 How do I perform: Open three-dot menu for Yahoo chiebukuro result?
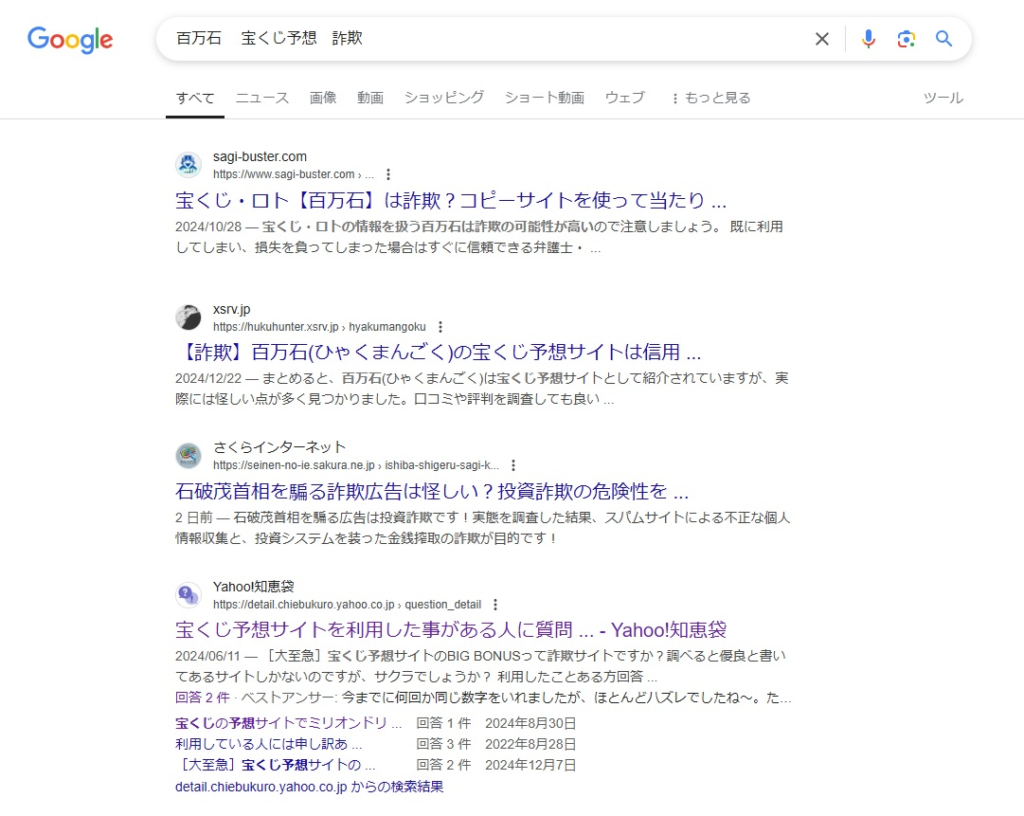495,605
